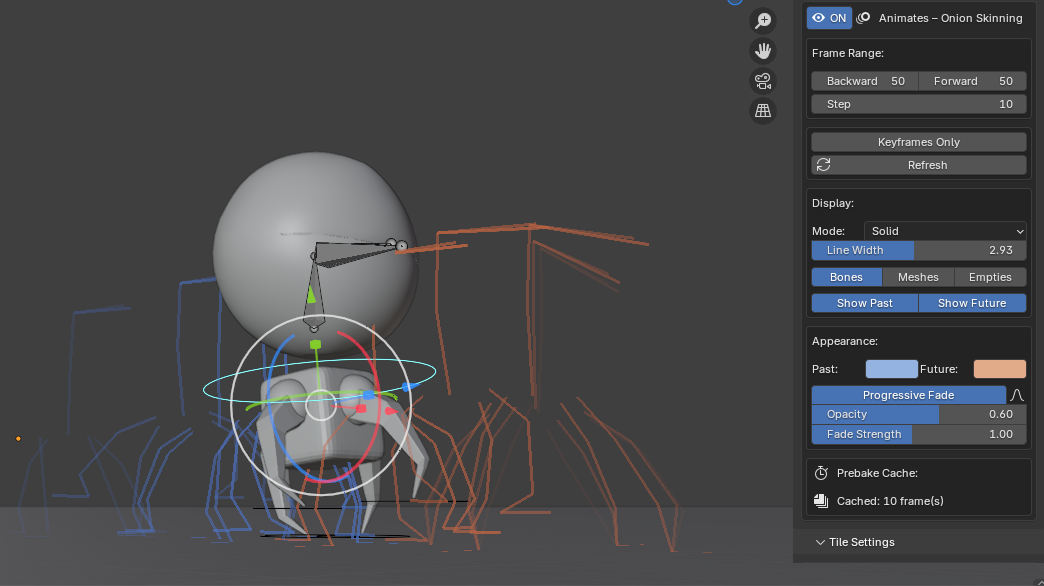Click the zoom view magnifier icon
Image resolution: width=1044 pixels, height=586 pixels.
click(x=763, y=21)
